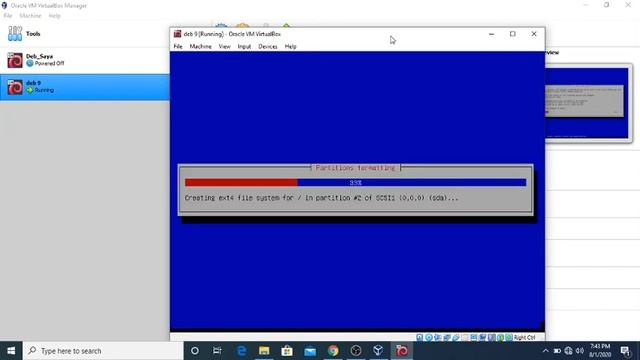The image size is (640, 360).
Task: Open View menu in VM window
Action: coord(224,47)
